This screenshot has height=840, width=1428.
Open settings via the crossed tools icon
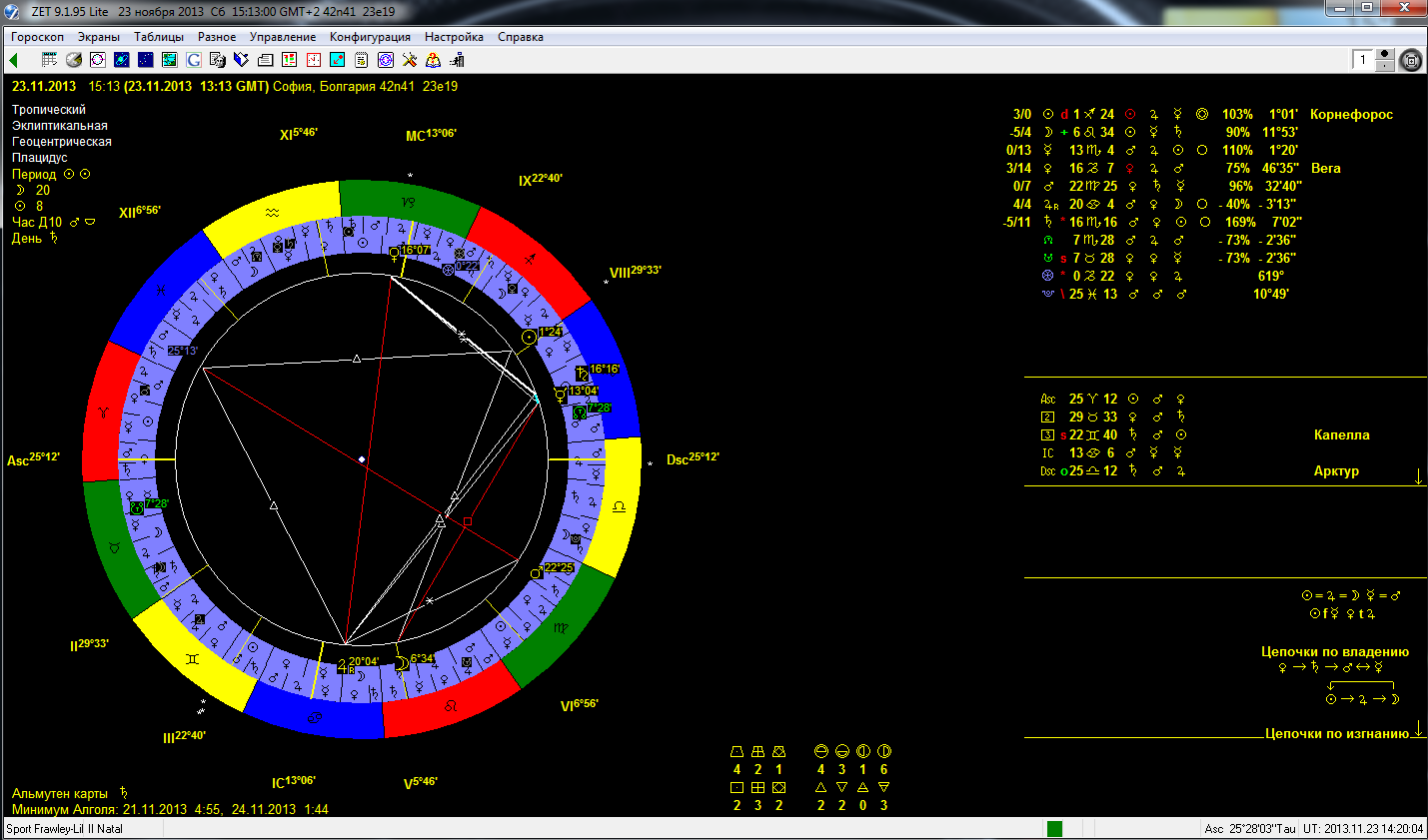pos(410,60)
